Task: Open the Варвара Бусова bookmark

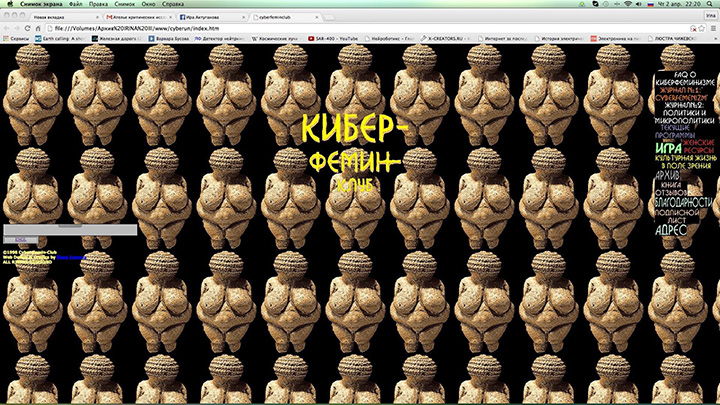Action: [169, 39]
